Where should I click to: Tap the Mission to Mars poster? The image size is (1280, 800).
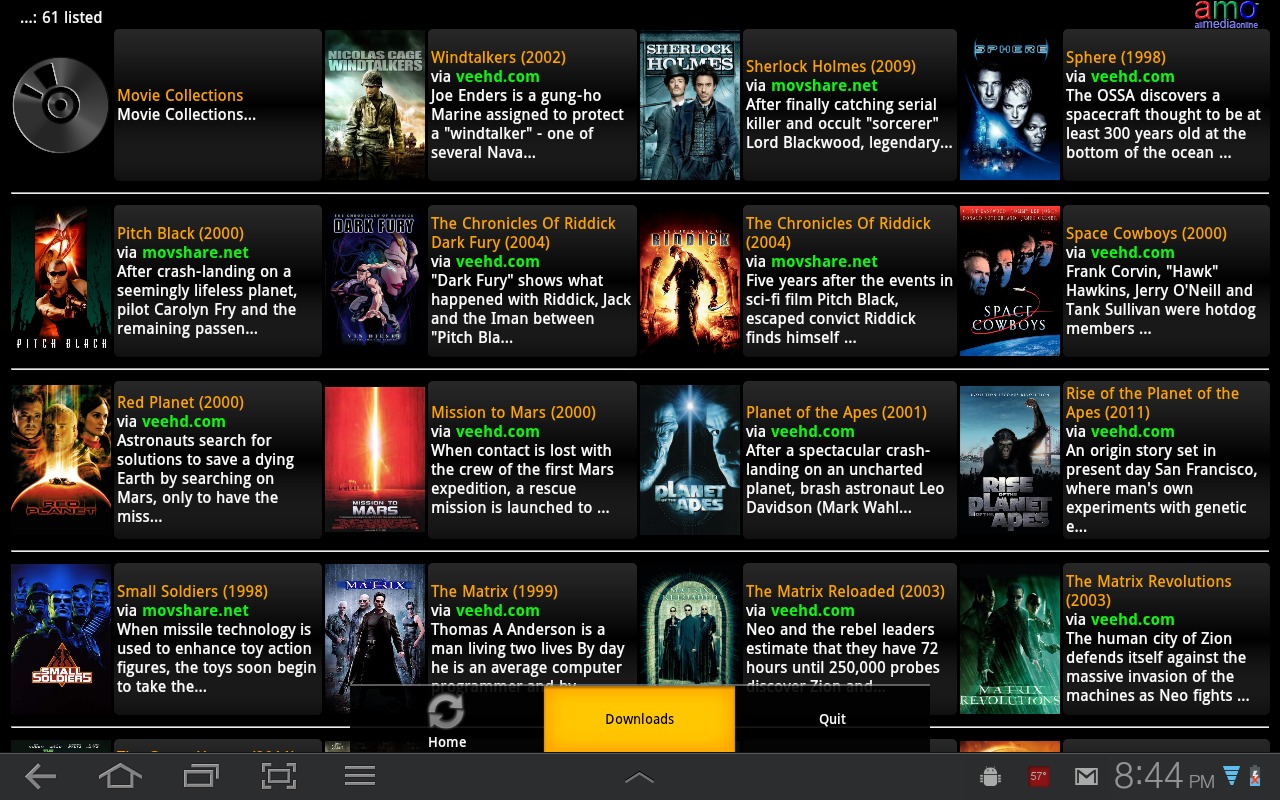coord(375,459)
